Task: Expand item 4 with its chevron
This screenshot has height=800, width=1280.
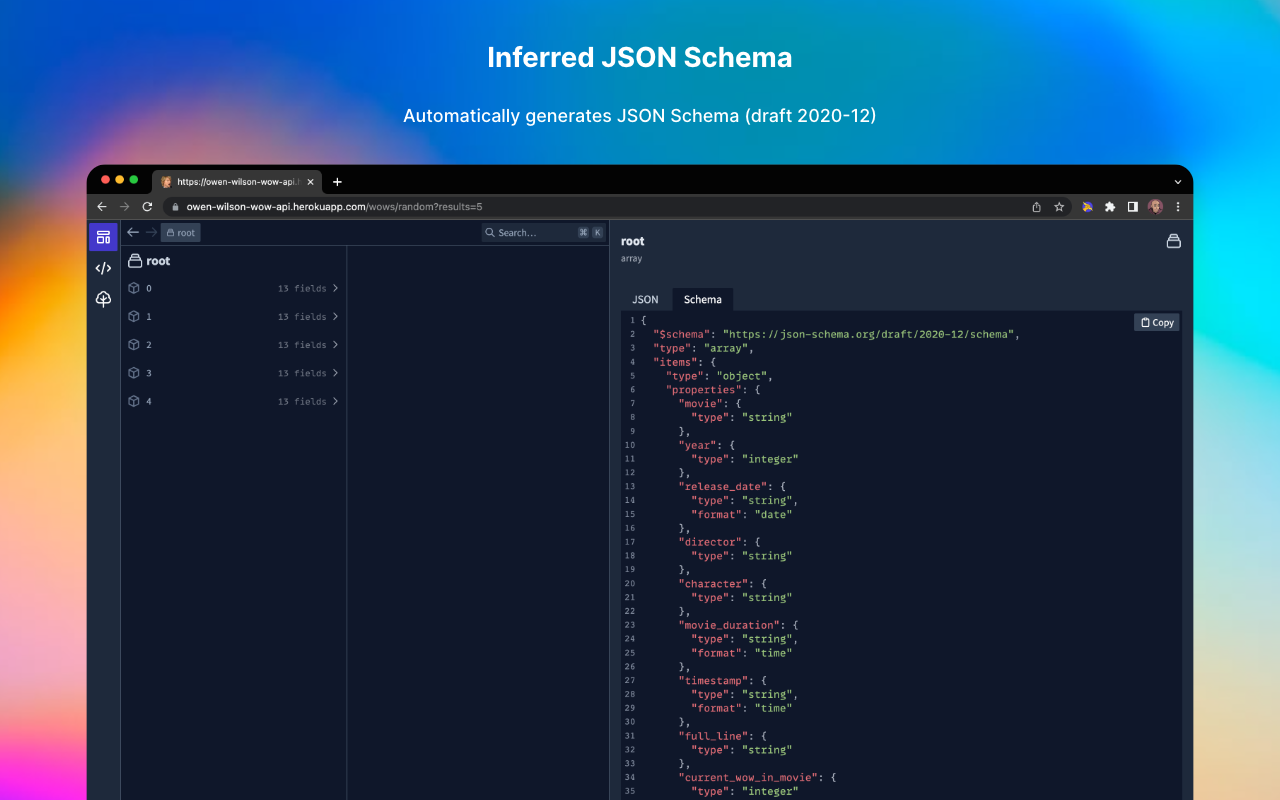Action: 335,401
